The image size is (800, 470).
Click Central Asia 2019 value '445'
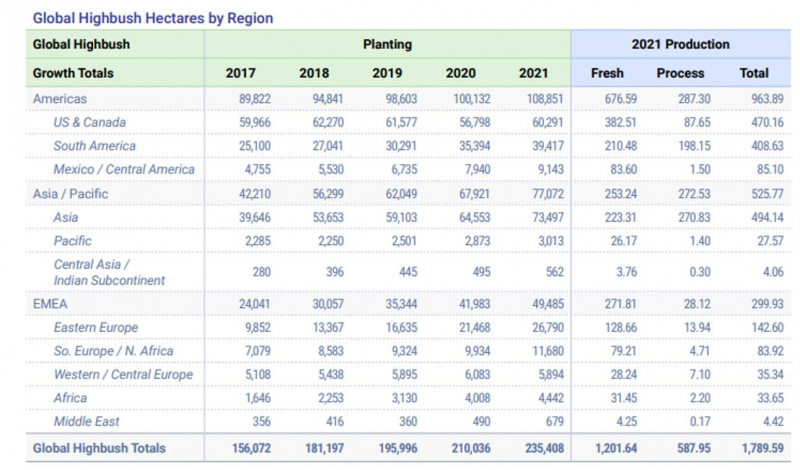tap(408, 272)
